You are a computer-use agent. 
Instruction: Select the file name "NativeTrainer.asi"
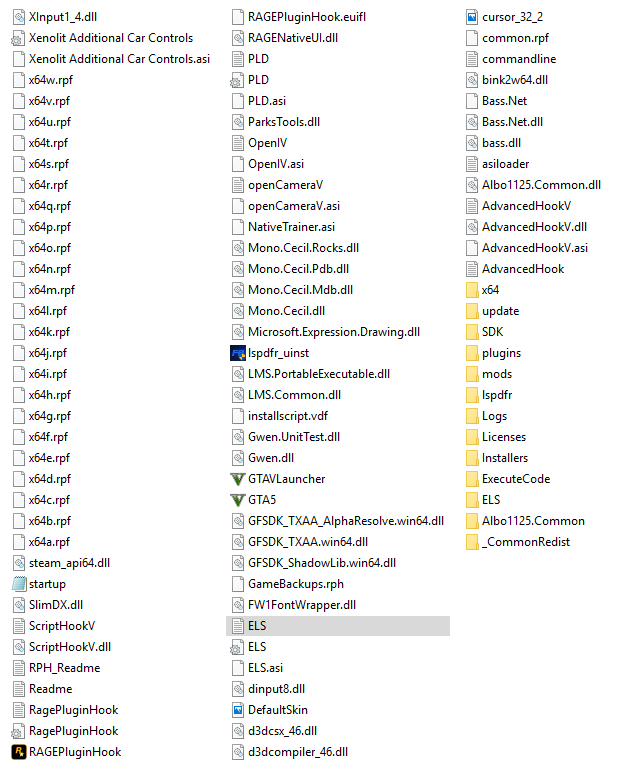pos(291,227)
